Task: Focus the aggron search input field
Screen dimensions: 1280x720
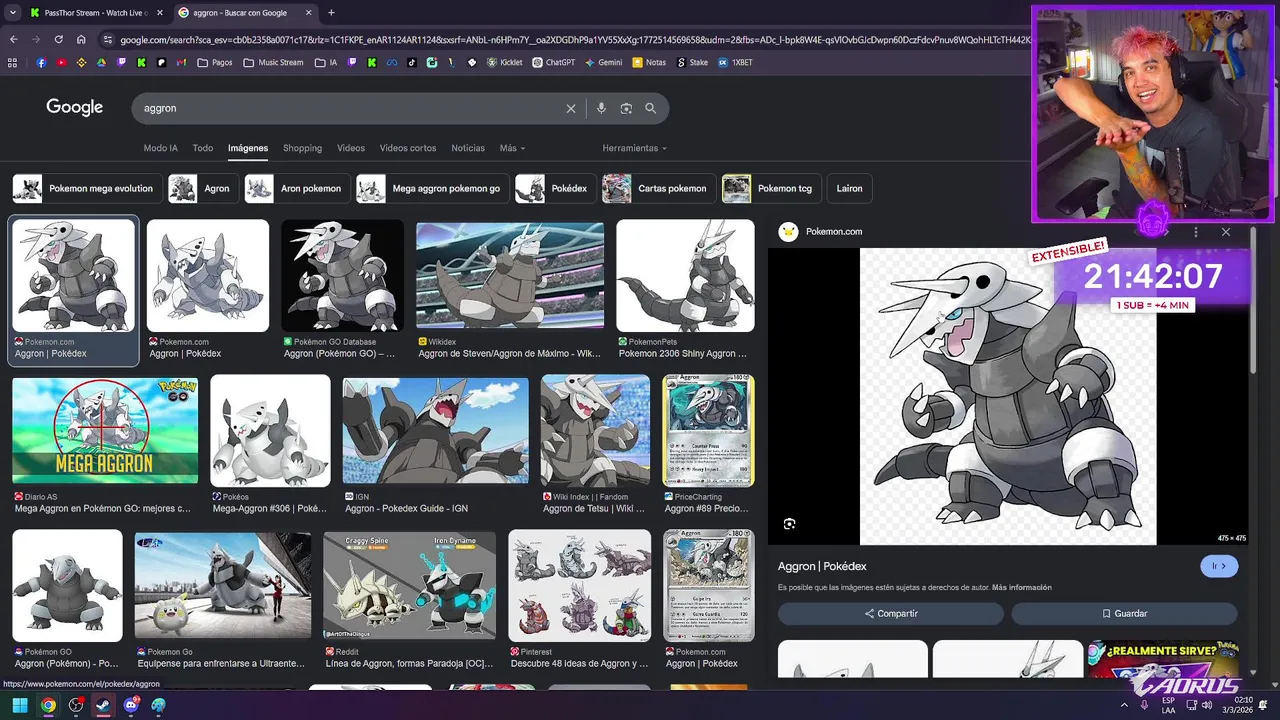Action: [x=350, y=108]
